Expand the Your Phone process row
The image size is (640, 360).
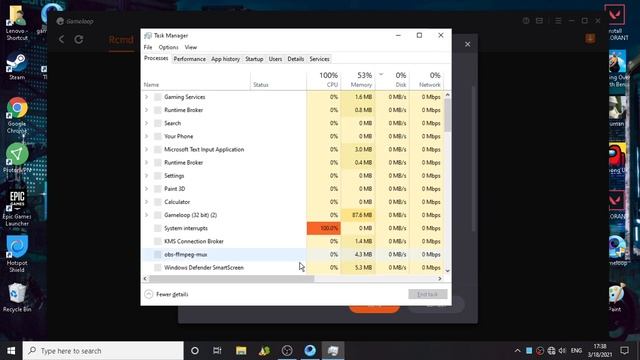147,136
